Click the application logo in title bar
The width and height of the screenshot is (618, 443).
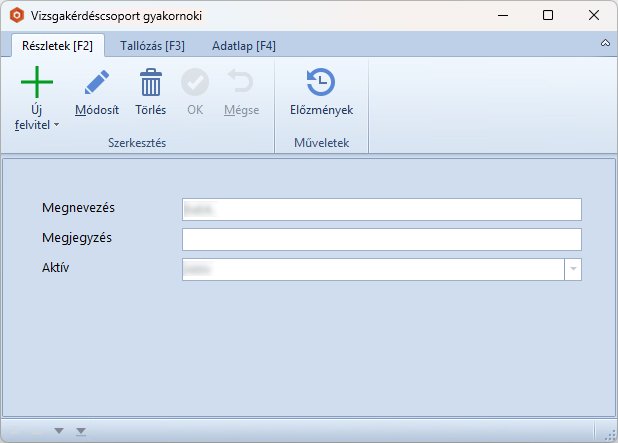(x=16, y=16)
